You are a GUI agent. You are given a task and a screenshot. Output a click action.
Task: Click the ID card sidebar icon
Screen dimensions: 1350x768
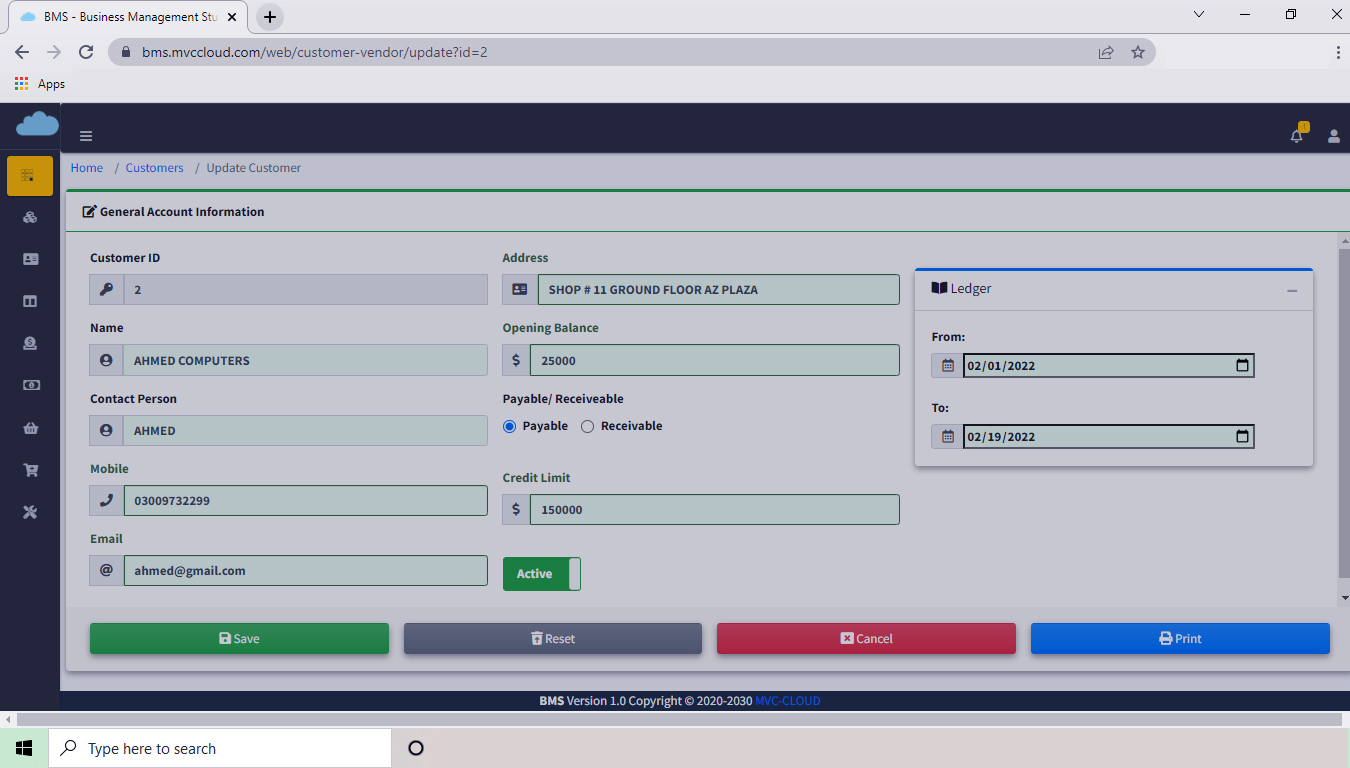point(30,259)
